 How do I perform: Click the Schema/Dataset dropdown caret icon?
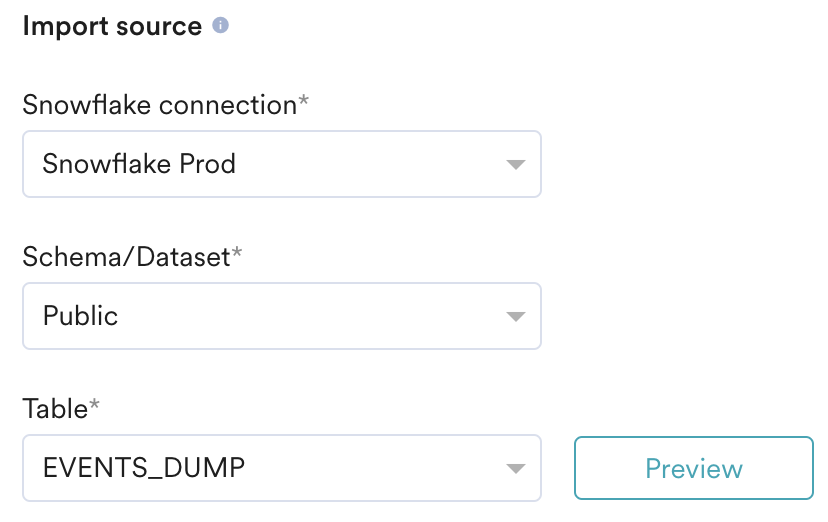coord(515,317)
